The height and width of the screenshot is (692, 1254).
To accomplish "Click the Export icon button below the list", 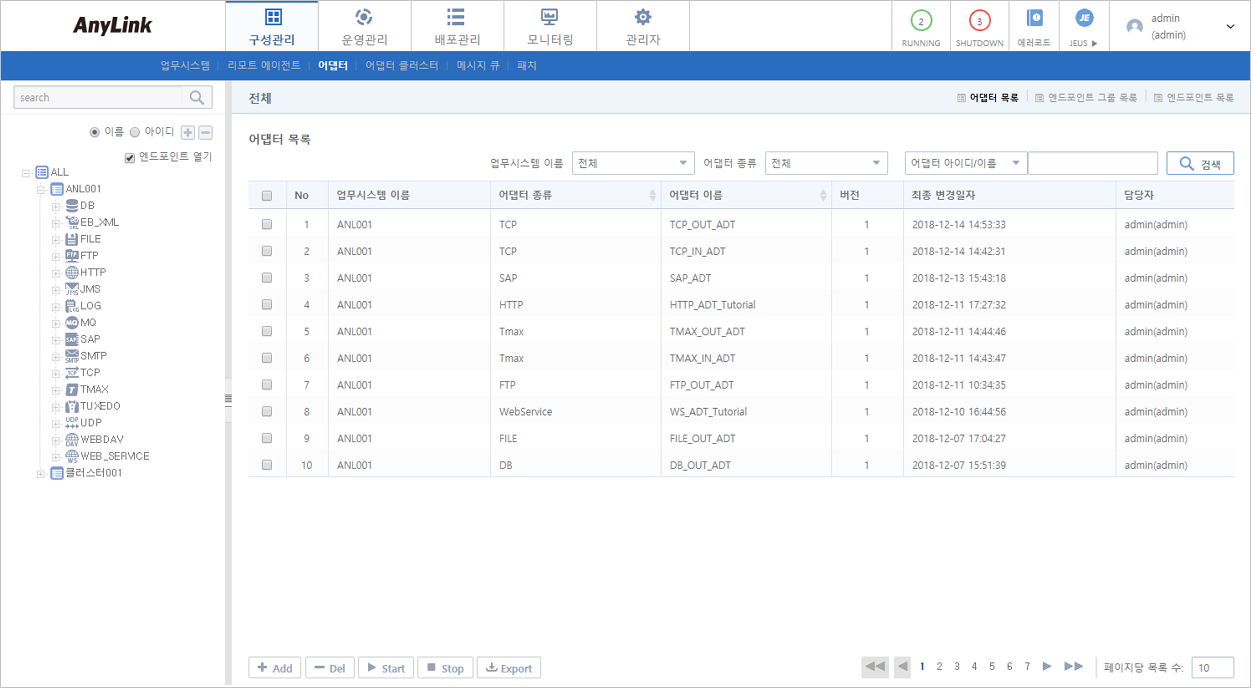I will coord(491,667).
